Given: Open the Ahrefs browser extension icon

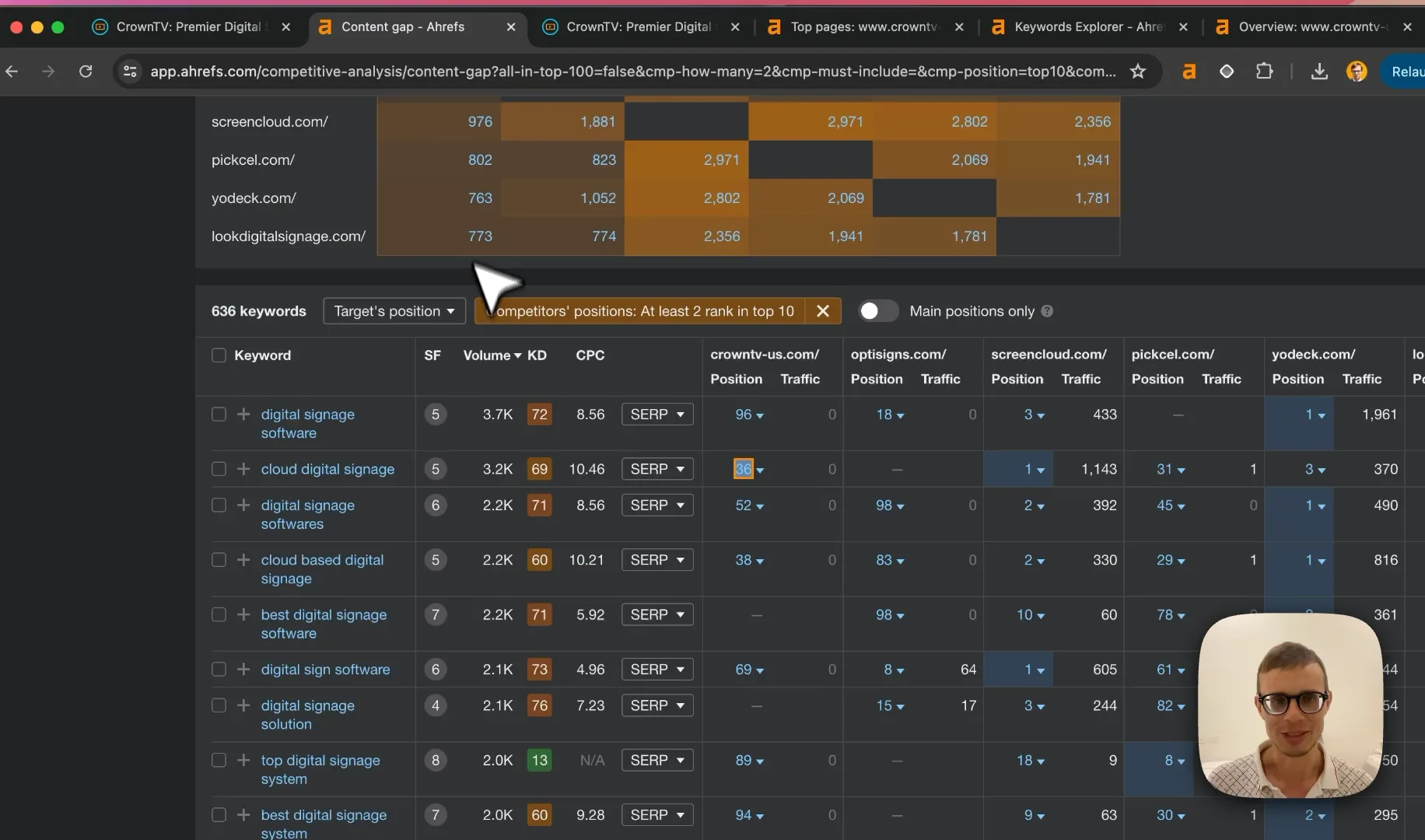Looking at the screenshot, I should point(1189,72).
